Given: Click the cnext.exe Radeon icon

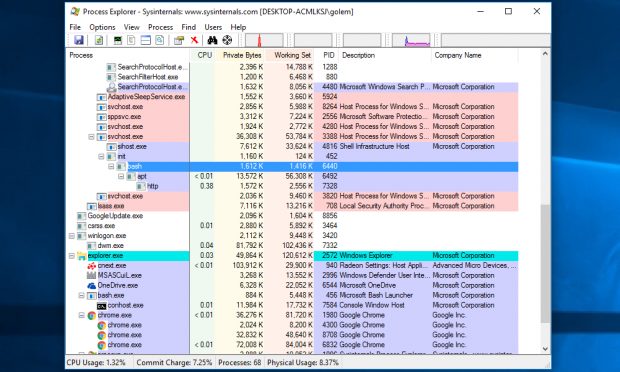Looking at the screenshot, I should [x=91, y=266].
